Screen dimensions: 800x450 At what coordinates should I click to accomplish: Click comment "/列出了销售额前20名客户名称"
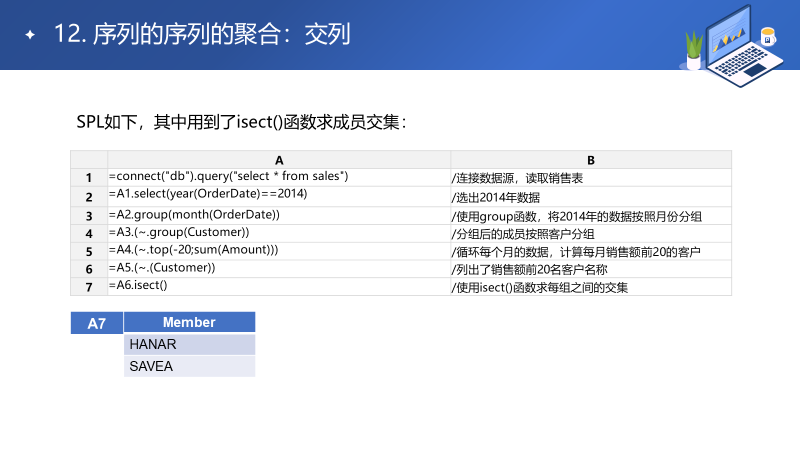(x=591, y=269)
